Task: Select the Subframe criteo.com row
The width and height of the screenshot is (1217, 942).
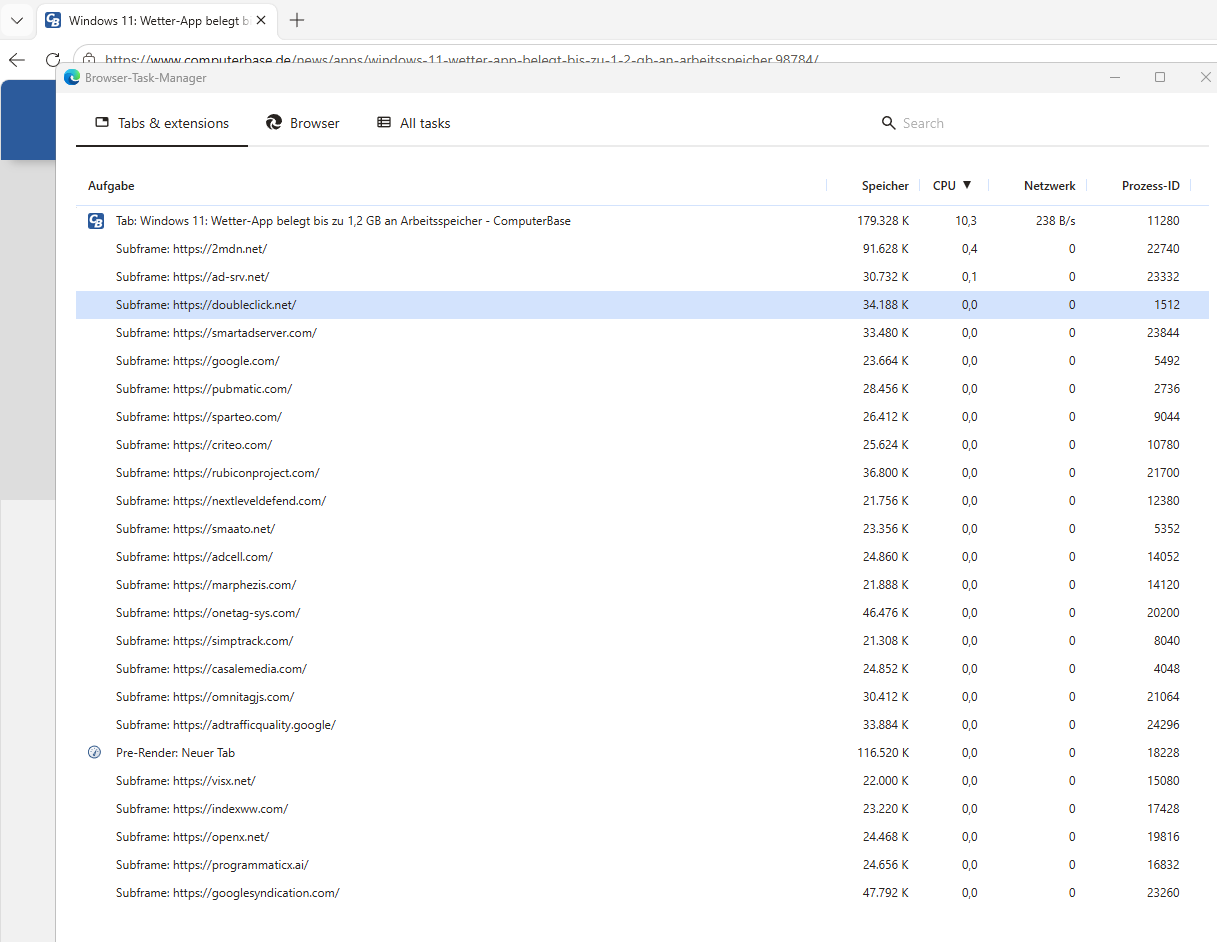Action: click(x=642, y=445)
